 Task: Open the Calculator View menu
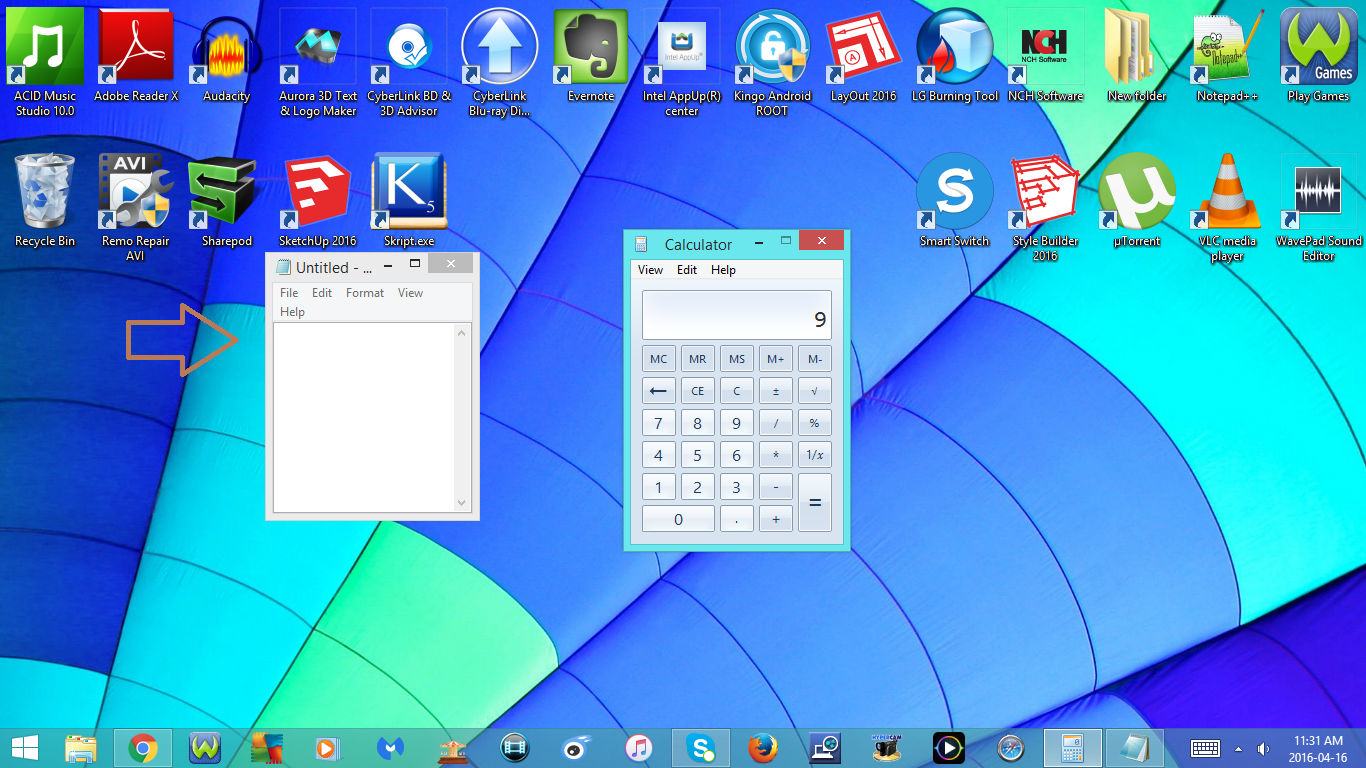coord(650,269)
